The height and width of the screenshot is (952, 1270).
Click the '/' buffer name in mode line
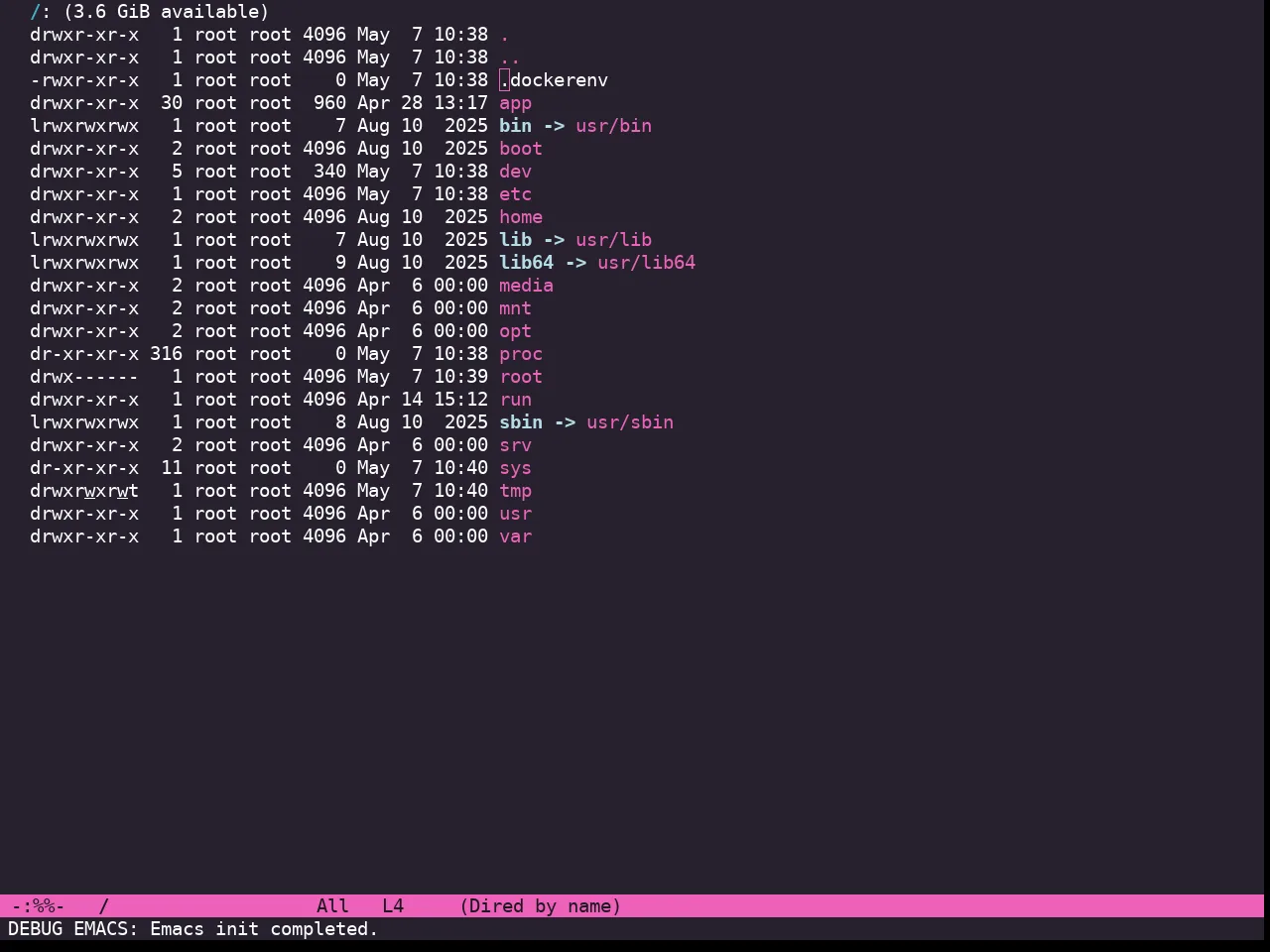point(104,906)
